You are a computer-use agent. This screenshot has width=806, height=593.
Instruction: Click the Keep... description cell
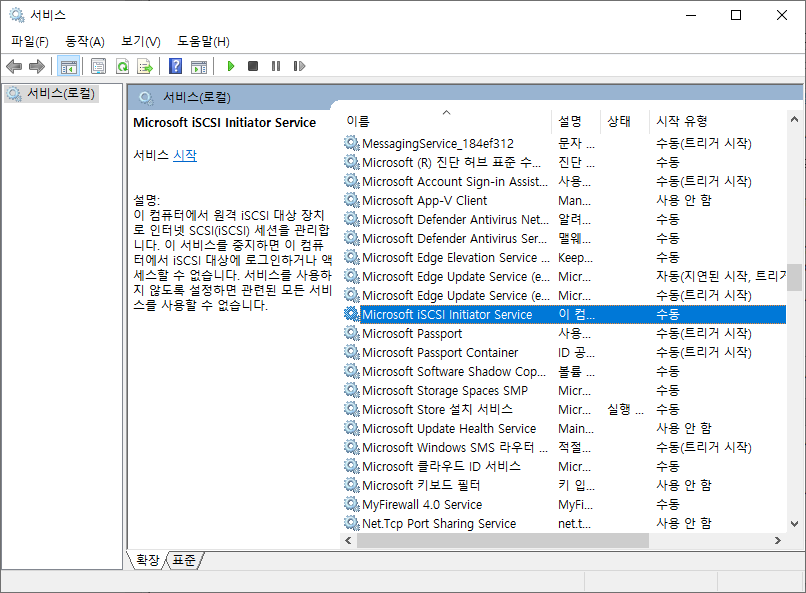pyautogui.click(x=576, y=257)
